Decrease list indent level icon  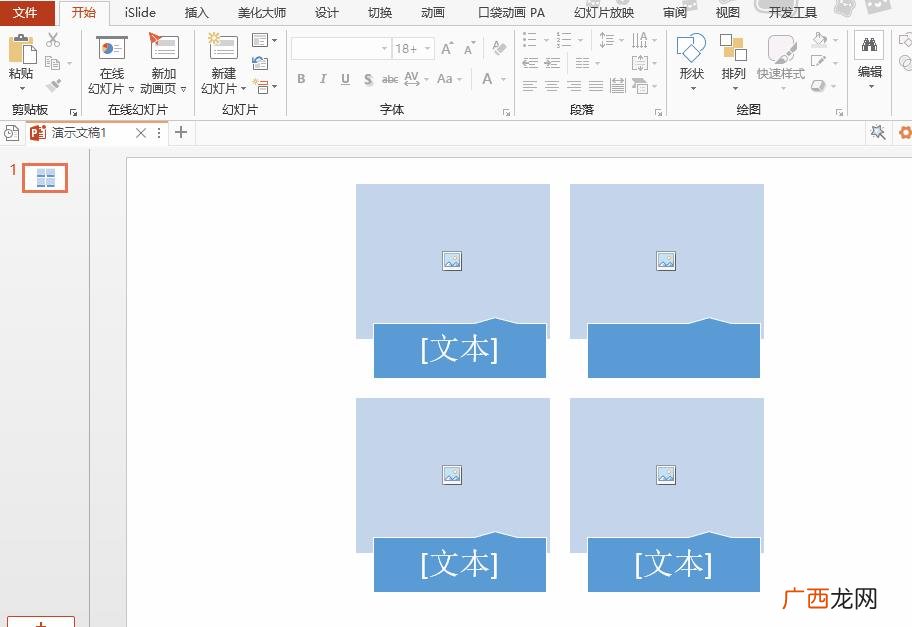(530, 63)
